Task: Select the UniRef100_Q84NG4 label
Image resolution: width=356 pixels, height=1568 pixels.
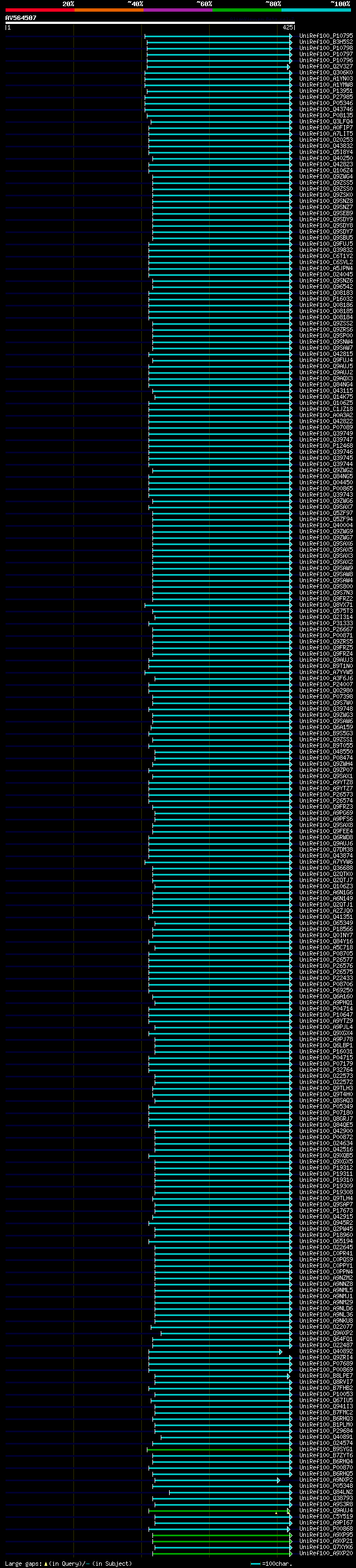Action: 325,385
